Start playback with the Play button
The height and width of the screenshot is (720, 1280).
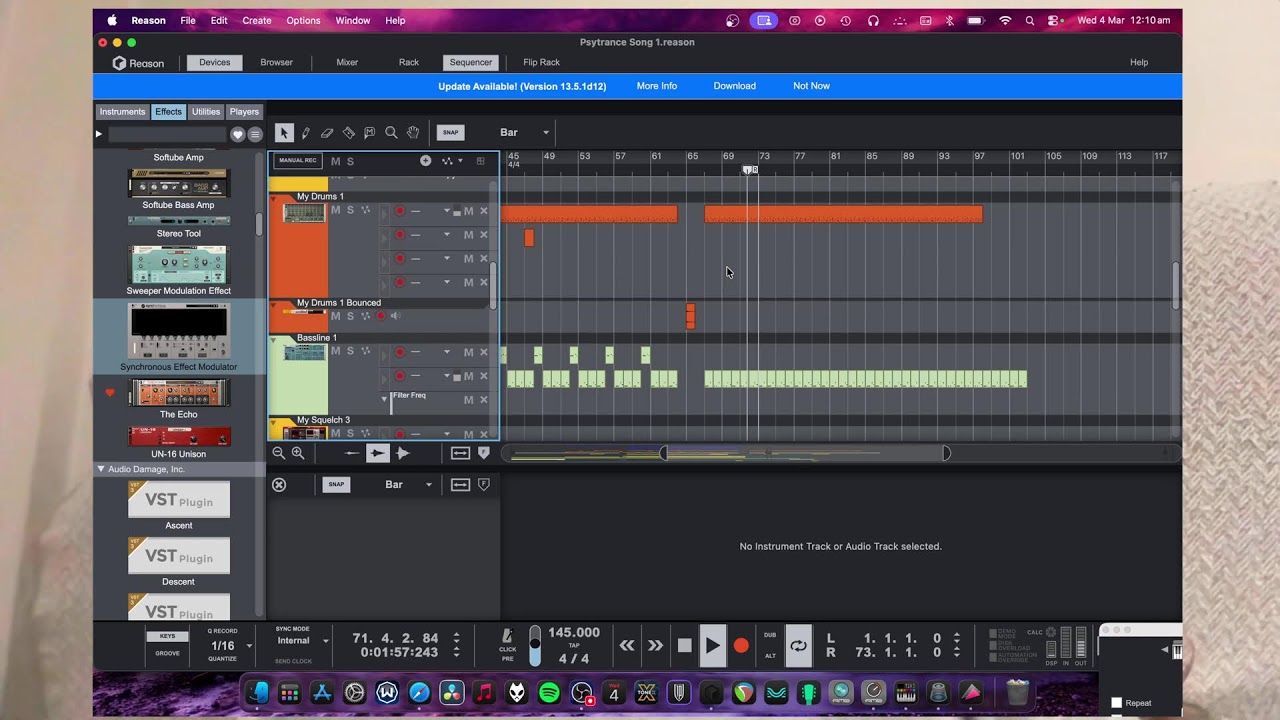(712, 646)
